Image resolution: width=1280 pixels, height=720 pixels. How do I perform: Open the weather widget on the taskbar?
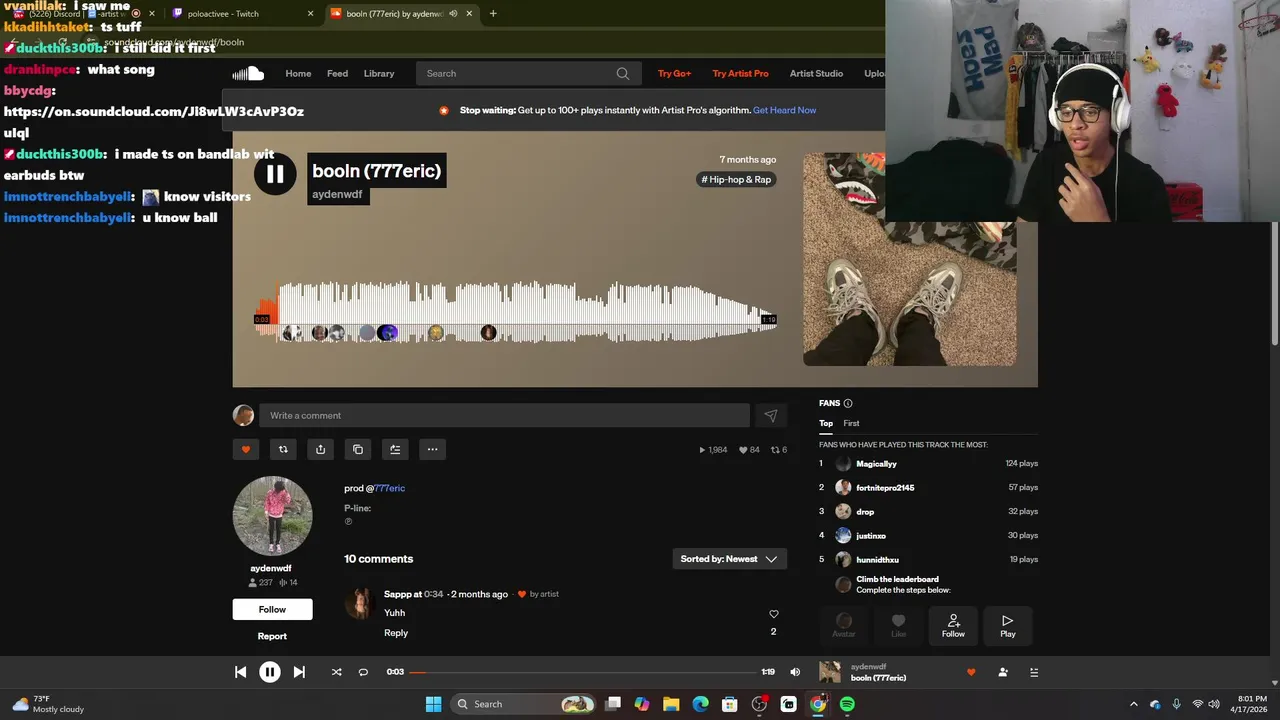tap(48, 704)
